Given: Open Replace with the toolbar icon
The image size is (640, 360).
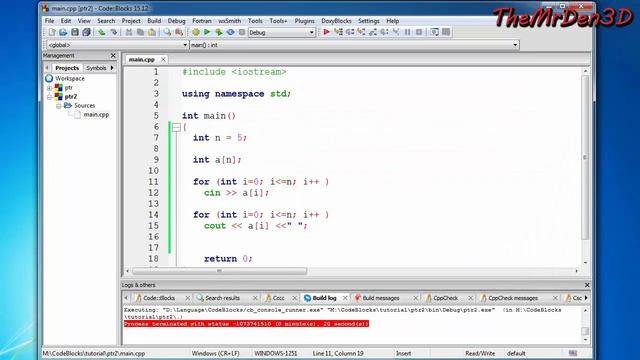Looking at the screenshot, I should [x=179, y=32].
